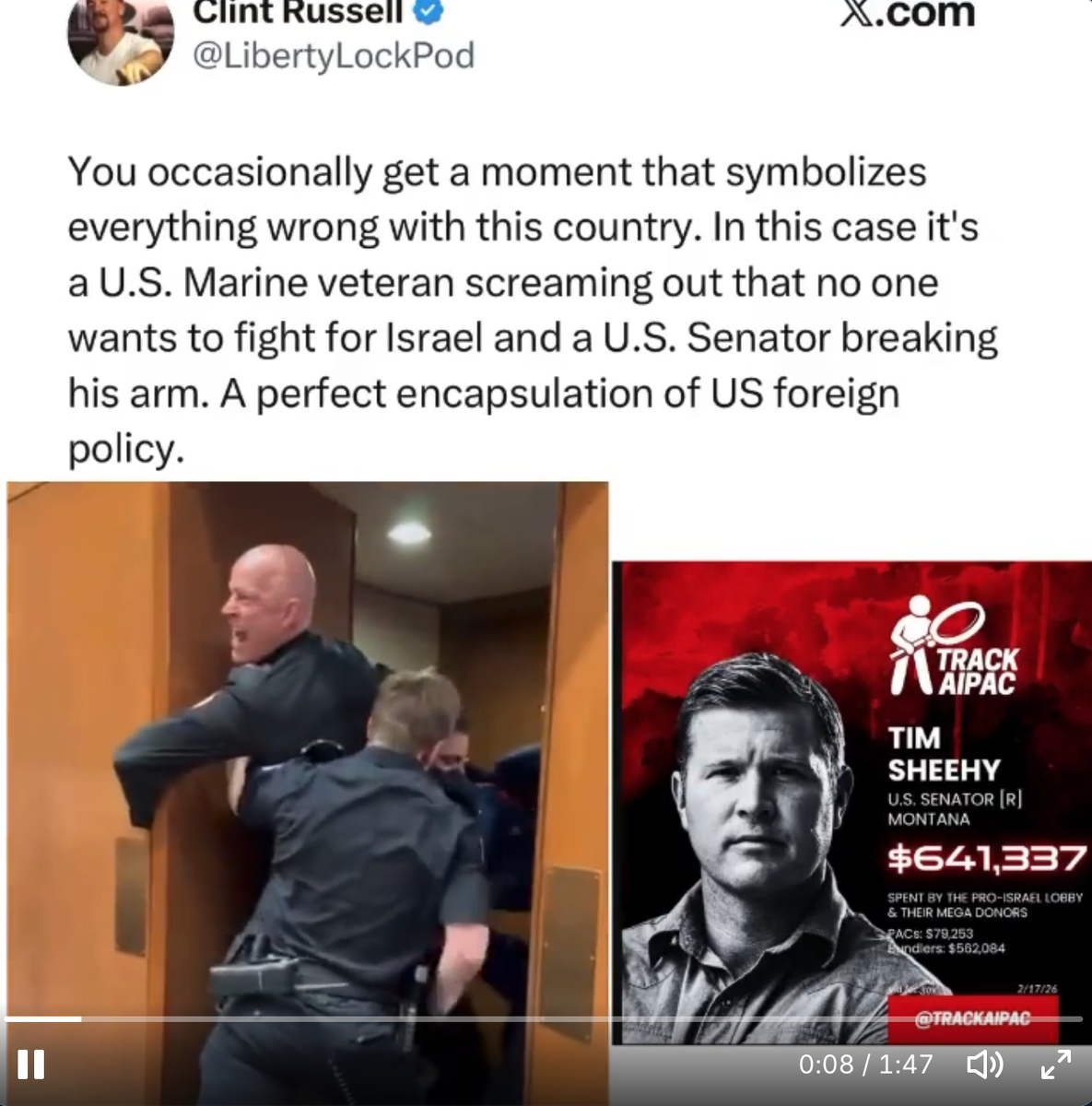This screenshot has height=1106, width=1092.
Task: Click the PACs: $79,253 line
Action: tap(931, 934)
